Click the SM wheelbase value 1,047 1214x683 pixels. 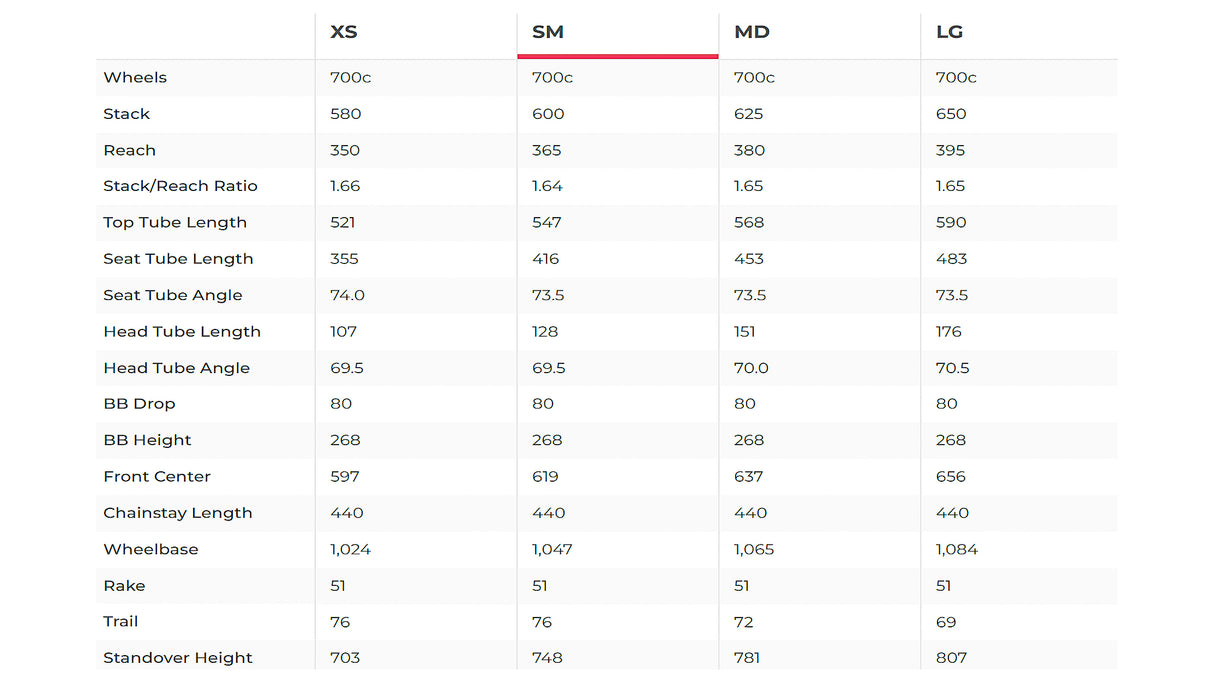[550, 549]
